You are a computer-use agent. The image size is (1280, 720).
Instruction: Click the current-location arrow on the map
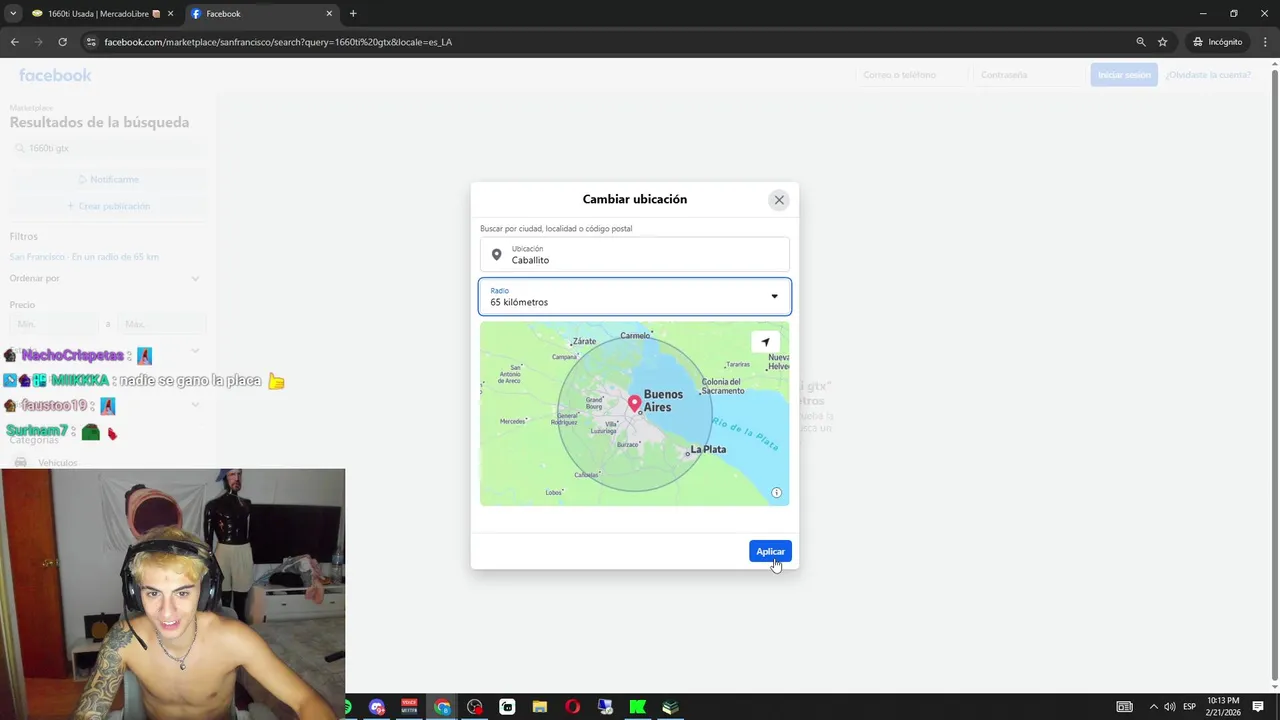765,342
